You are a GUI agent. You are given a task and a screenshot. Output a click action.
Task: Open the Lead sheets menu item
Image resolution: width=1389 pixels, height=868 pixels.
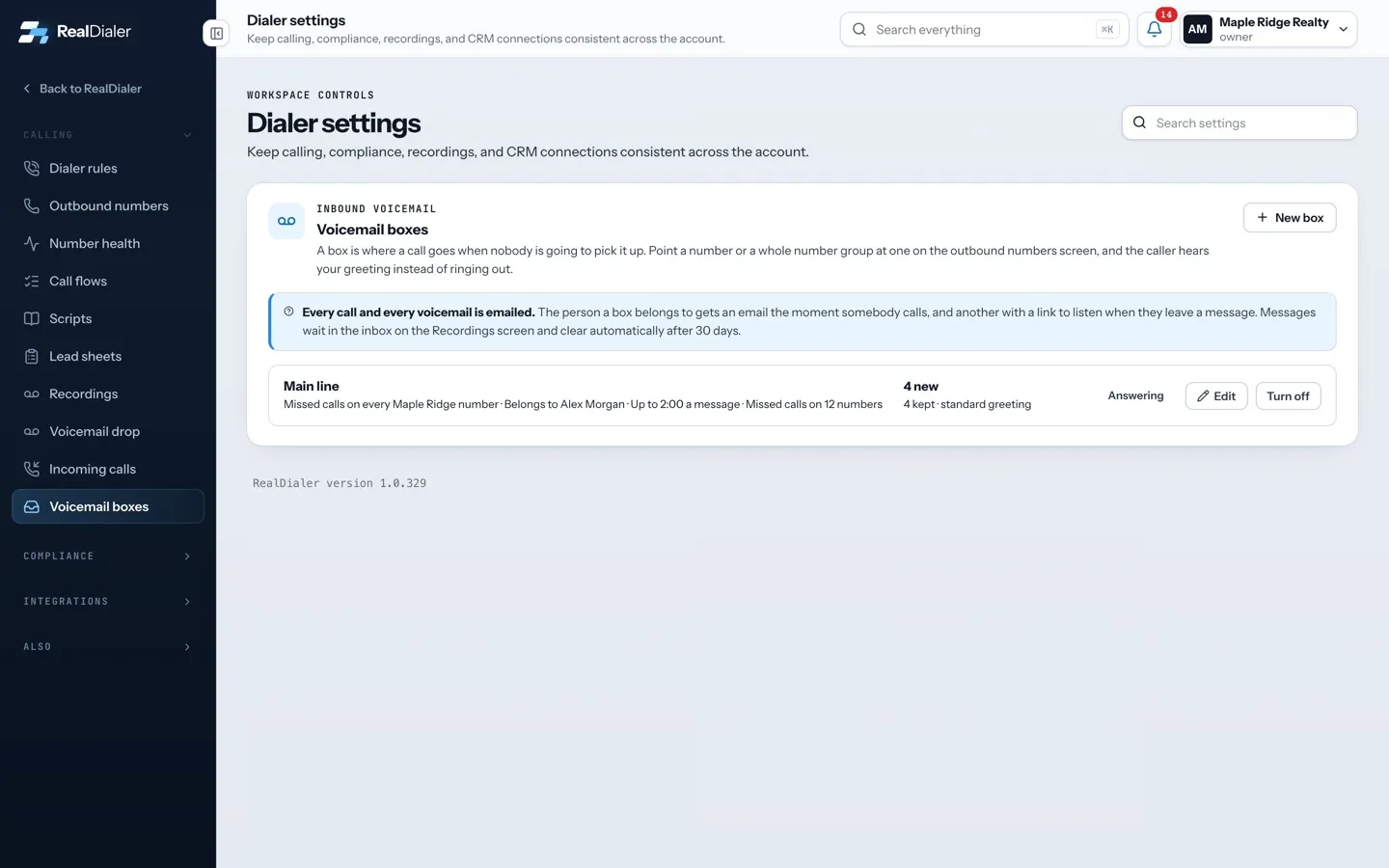pyautogui.click(x=108, y=356)
